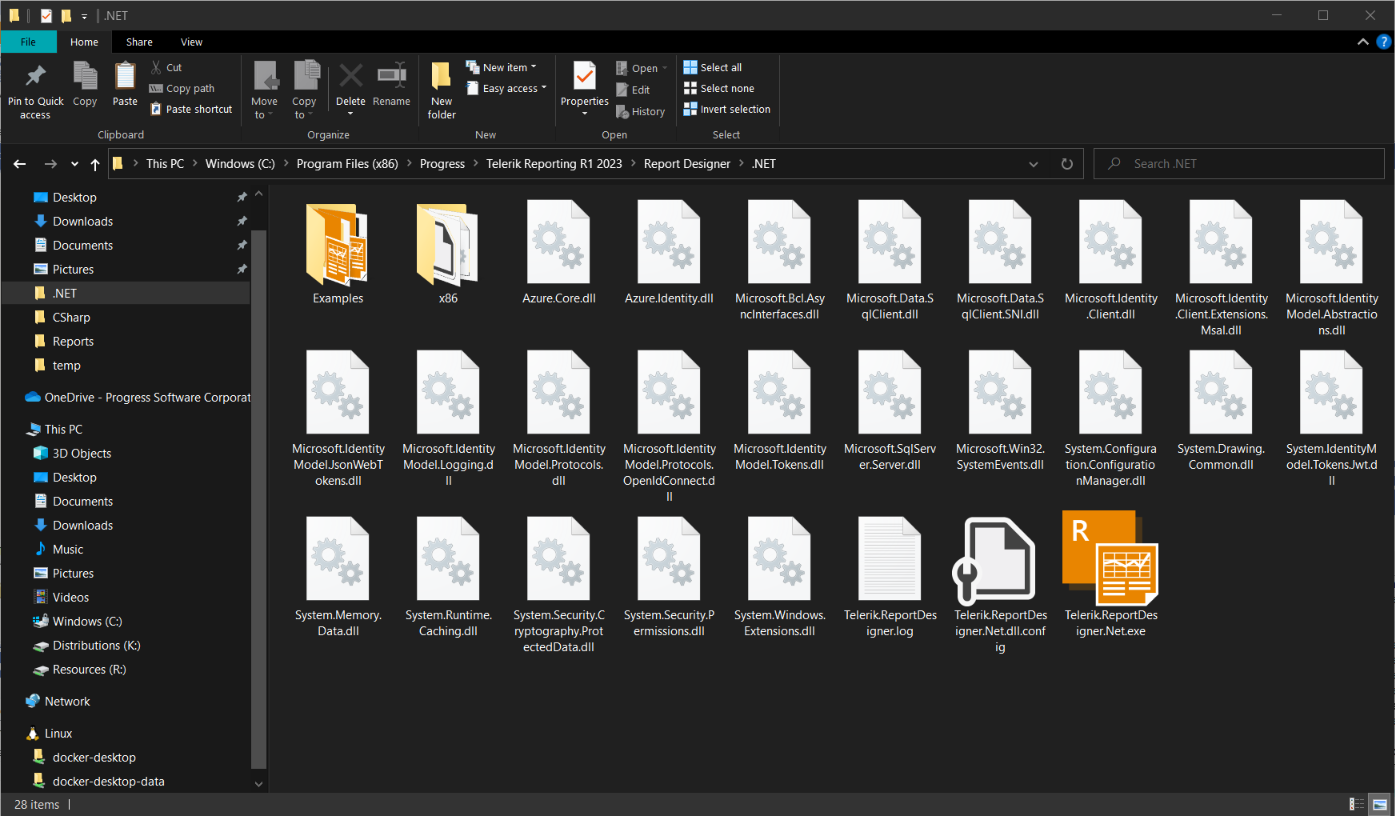Viewport: 1395px width, 816px height.
Task: Open the File menu tab
Action: point(28,42)
